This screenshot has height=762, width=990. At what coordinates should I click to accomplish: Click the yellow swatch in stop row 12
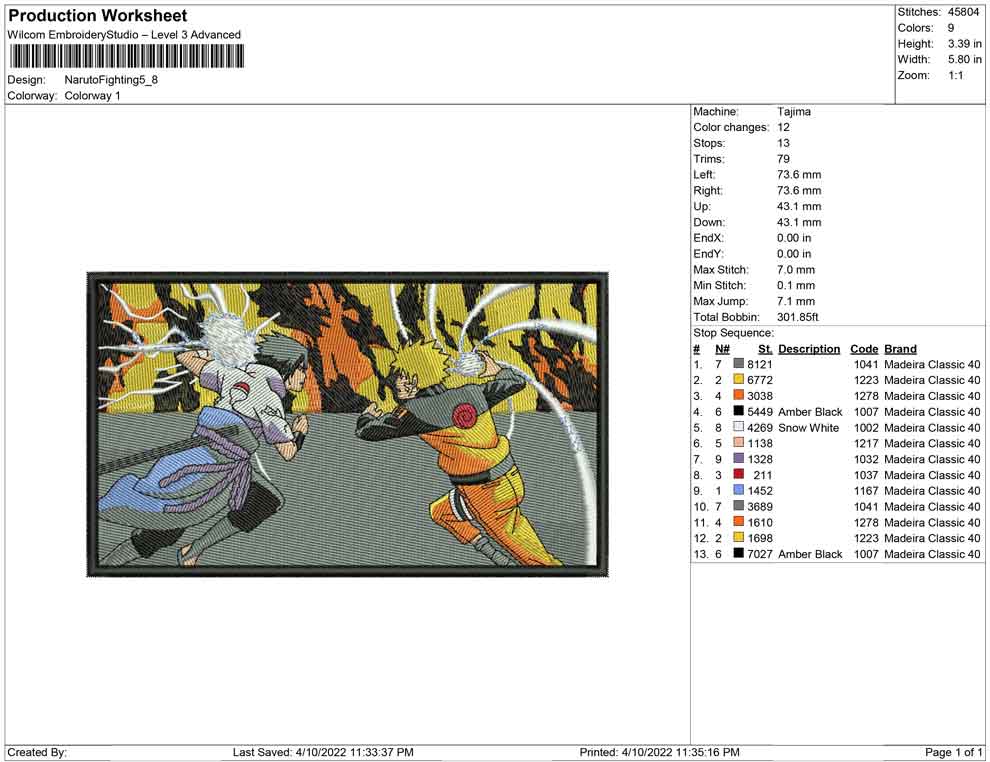point(738,537)
